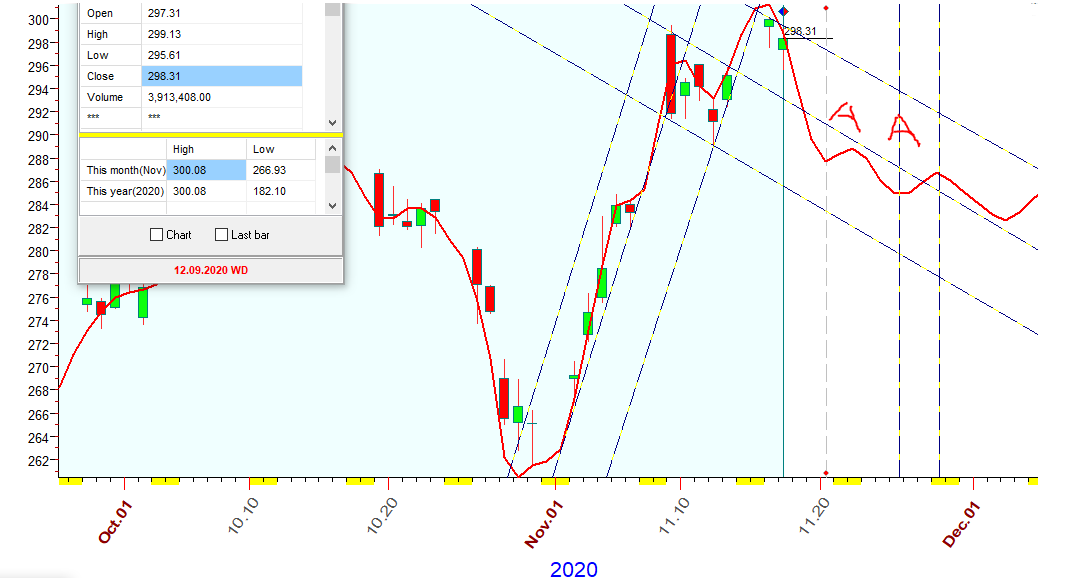The width and height of the screenshot is (1079, 578).
Task: Click the 298.31 price label on chart
Action: [800, 31]
